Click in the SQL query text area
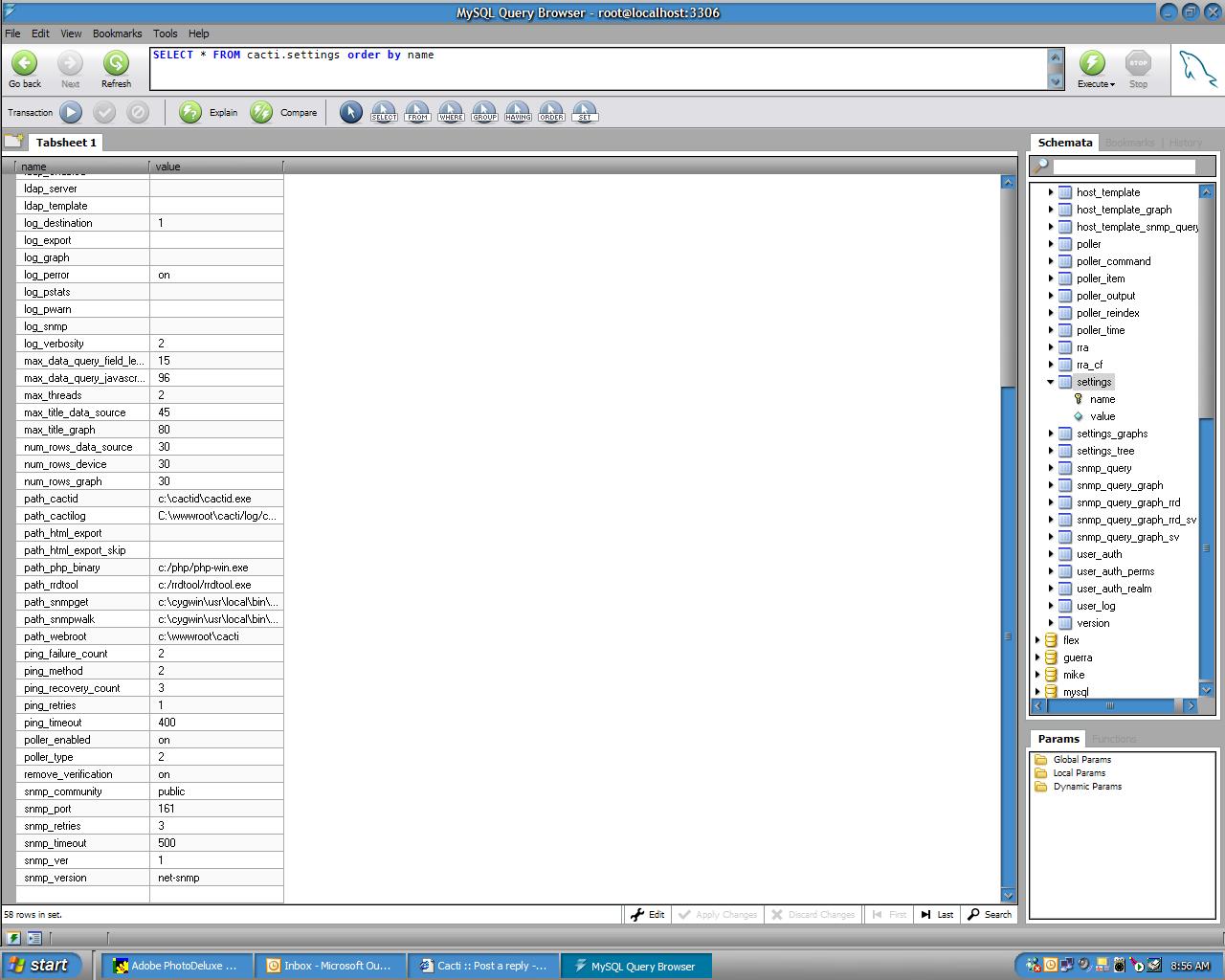Image resolution: width=1225 pixels, height=980 pixels. point(599,68)
